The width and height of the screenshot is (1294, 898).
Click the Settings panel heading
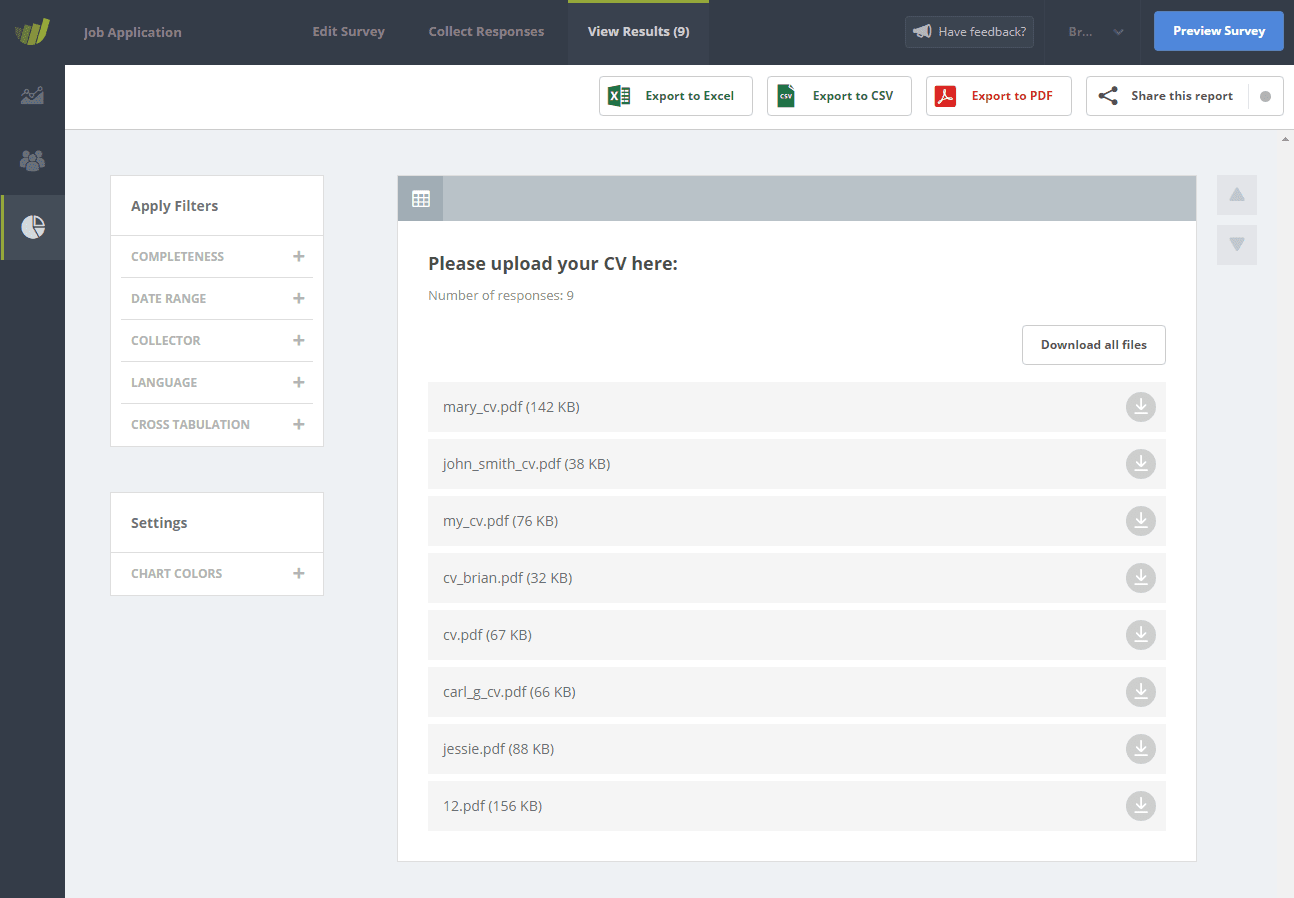(x=159, y=523)
